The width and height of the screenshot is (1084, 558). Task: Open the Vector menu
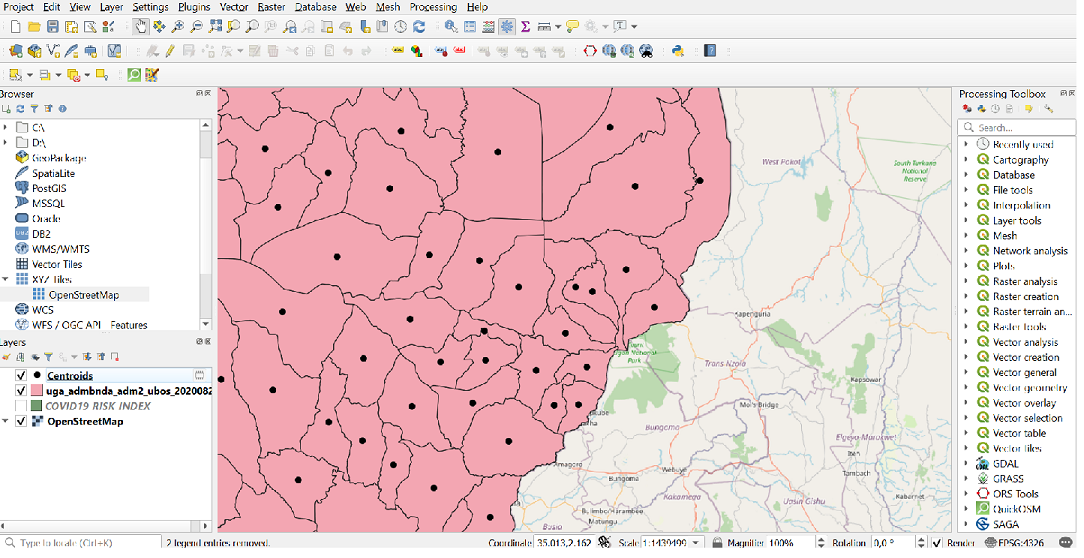tap(234, 7)
